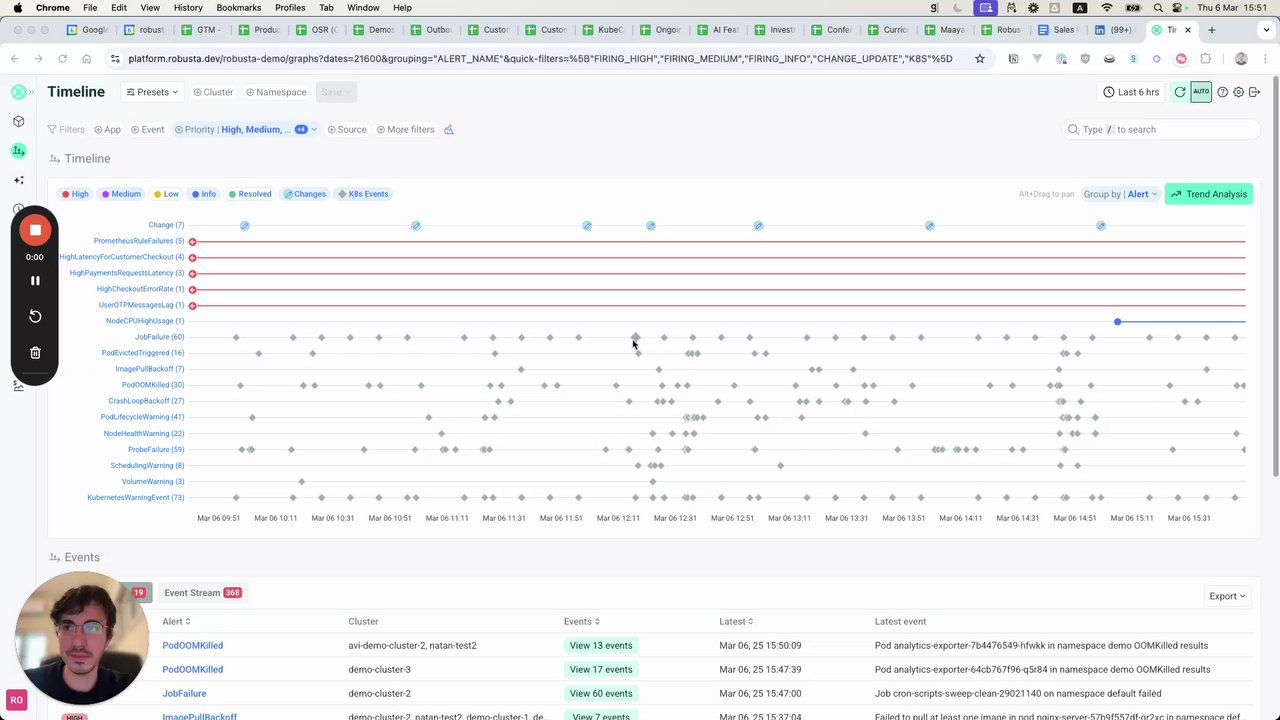Open the Profiles menu in menu bar

(x=290, y=8)
